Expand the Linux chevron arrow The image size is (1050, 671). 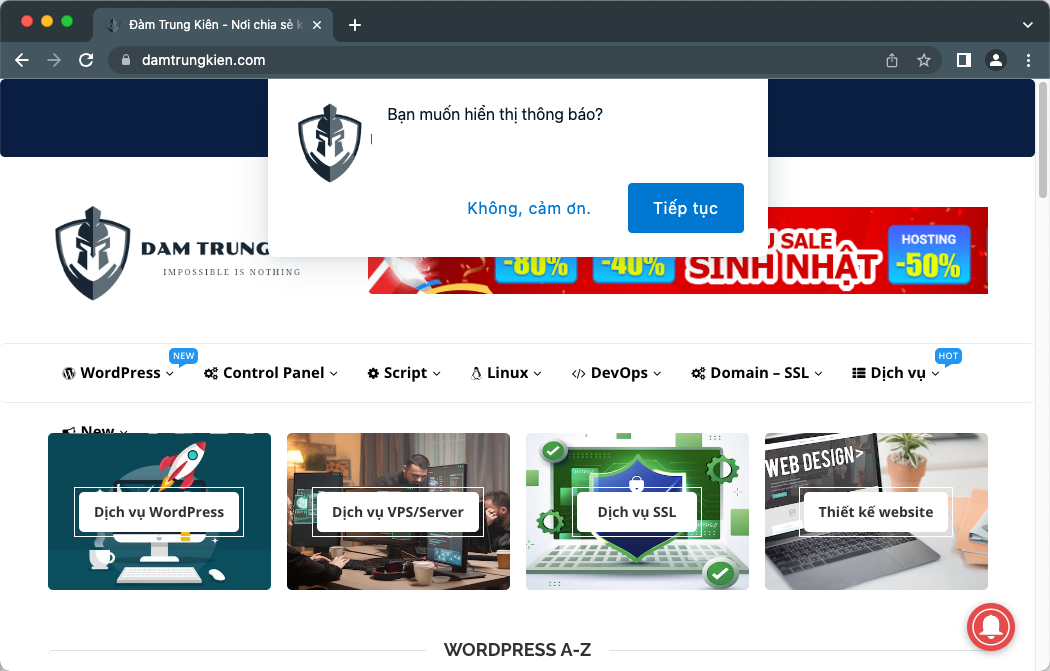tap(537, 374)
